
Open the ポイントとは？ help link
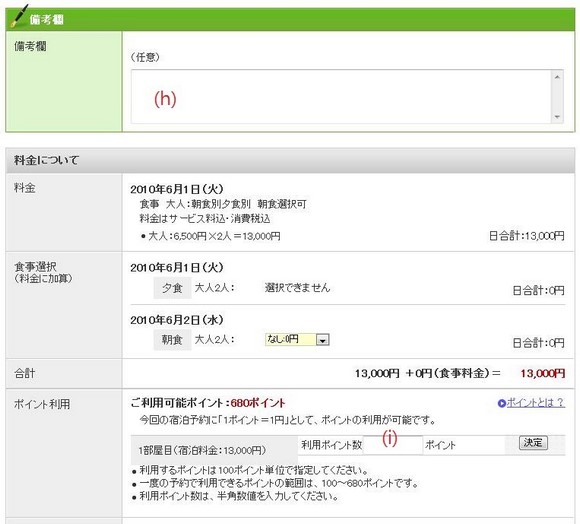coord(535,403)
